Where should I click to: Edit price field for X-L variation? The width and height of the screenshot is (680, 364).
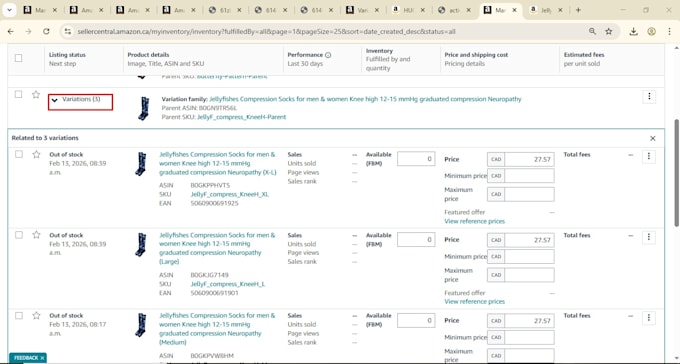coord(529,159)
